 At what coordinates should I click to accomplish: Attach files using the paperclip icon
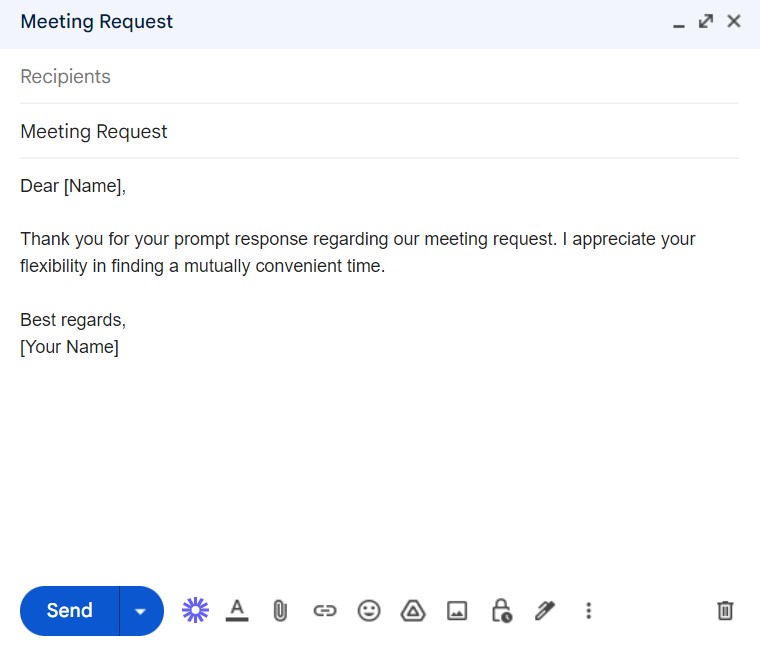click(x=280, y=611)
